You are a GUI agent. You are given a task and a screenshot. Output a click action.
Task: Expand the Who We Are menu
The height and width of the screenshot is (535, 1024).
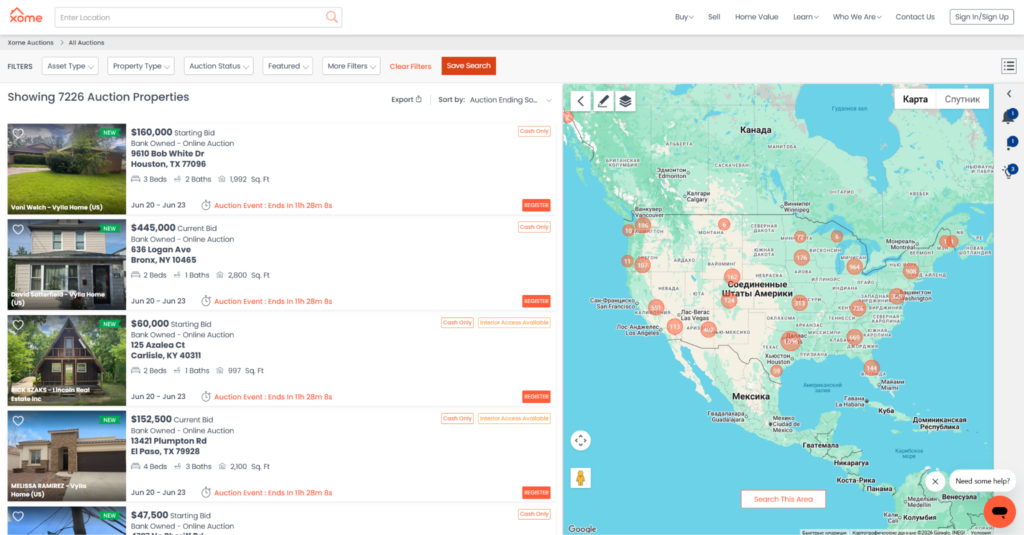857,17
